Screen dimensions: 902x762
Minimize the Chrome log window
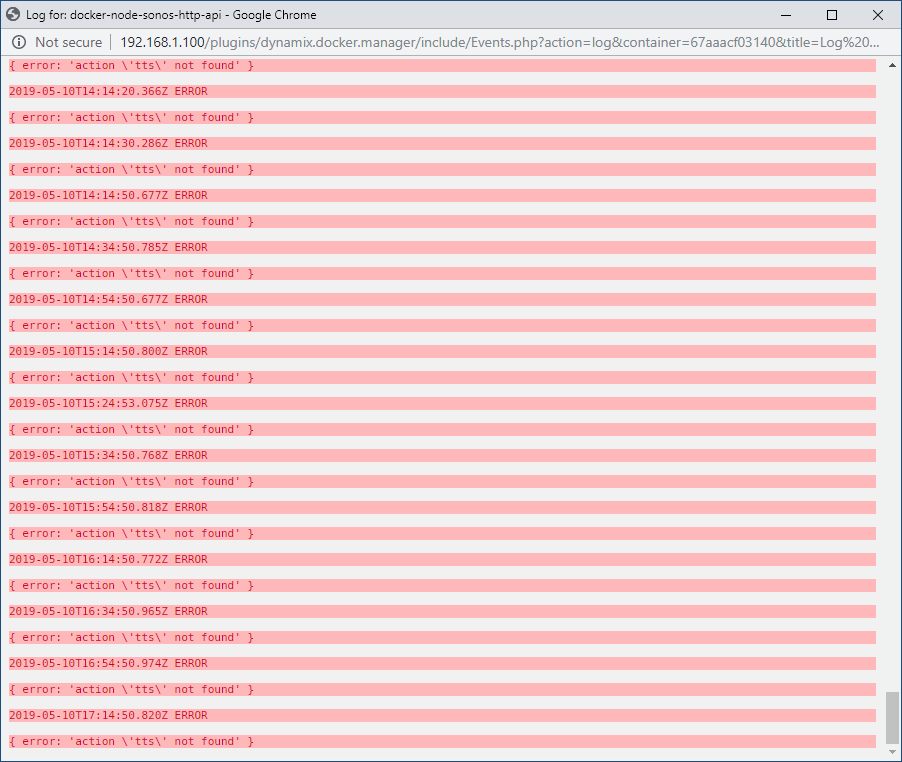(x=786, y=15)
